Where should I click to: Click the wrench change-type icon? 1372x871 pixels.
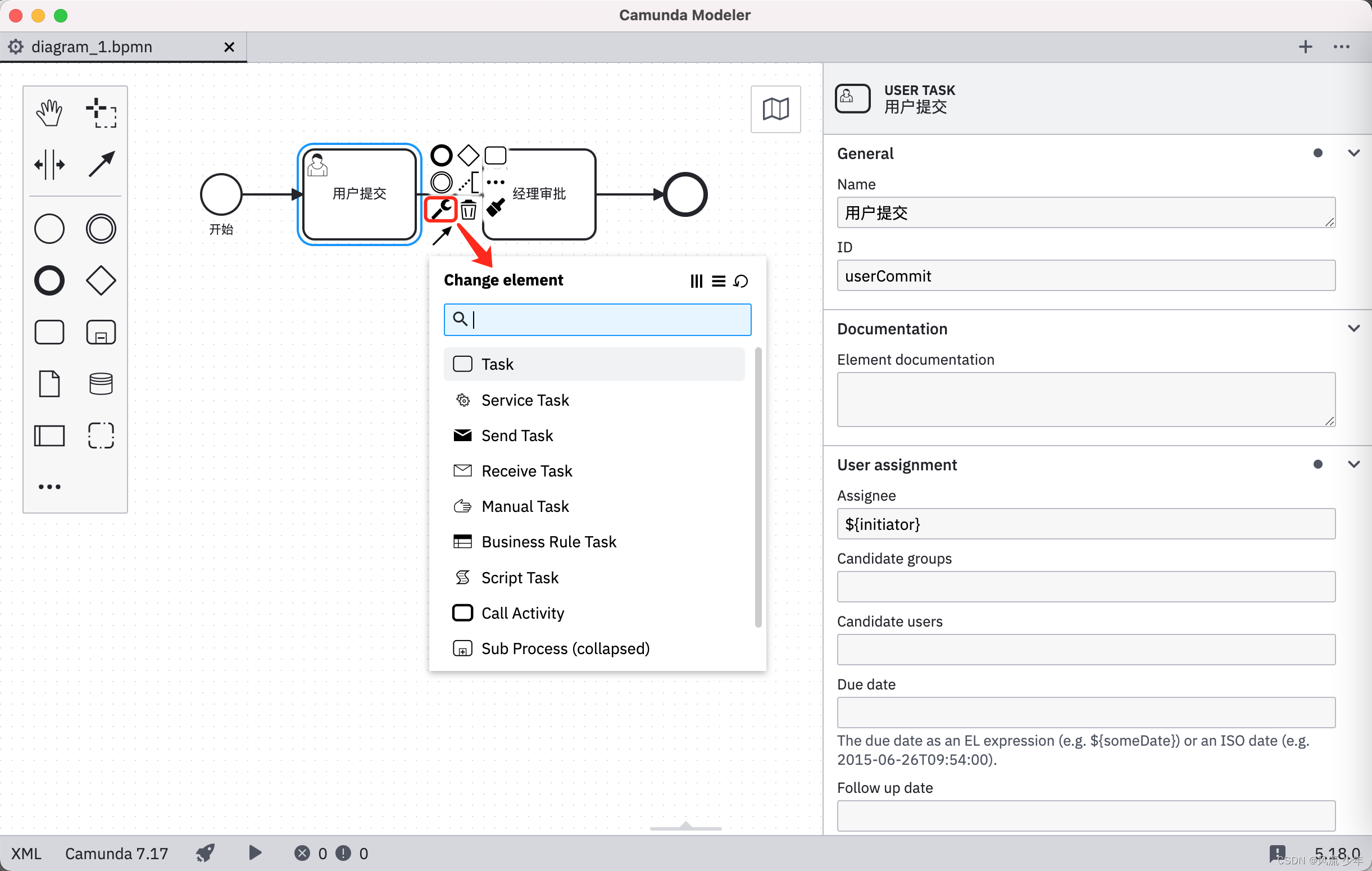pyautogui.click(x=442, y=210)
